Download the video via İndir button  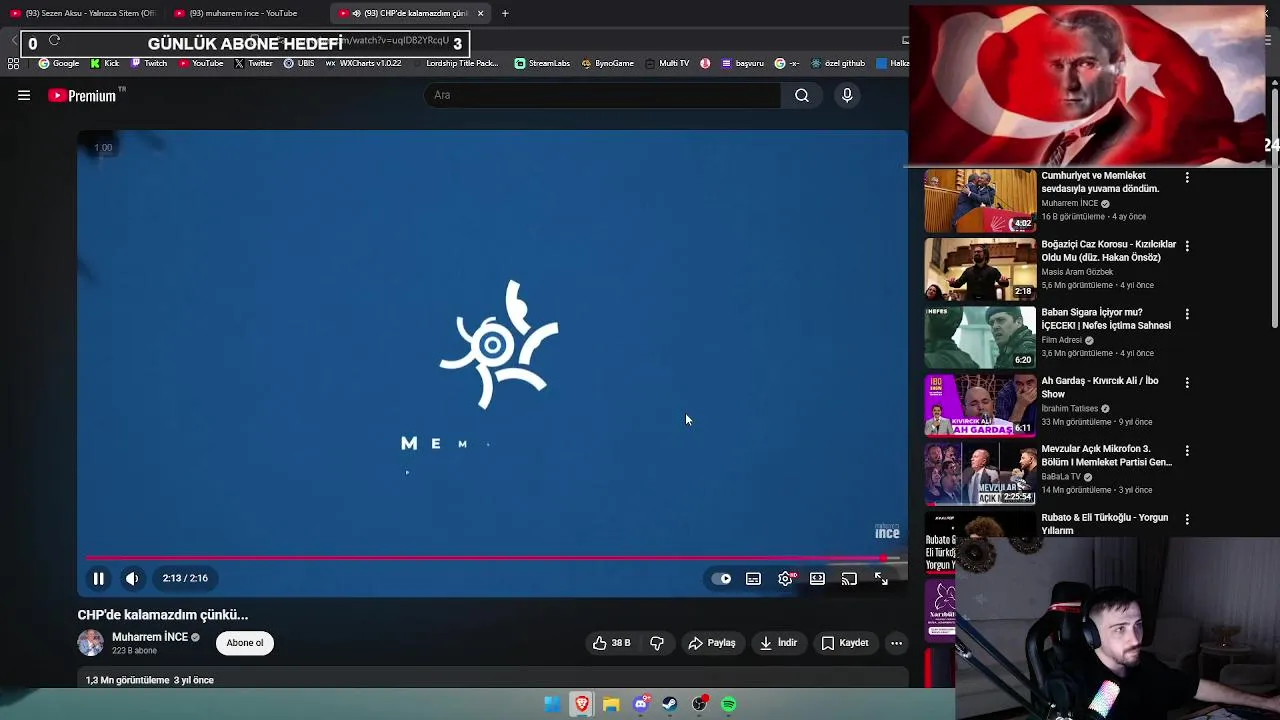coord(779,643)
